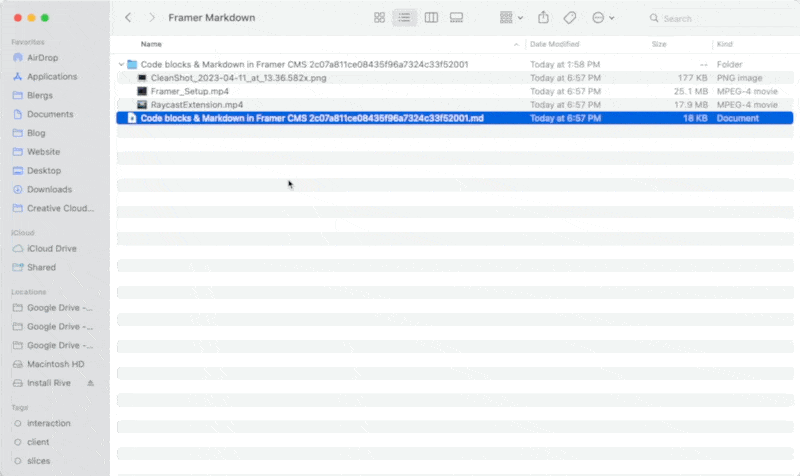Viewport: 800px width, 476px height.
Task: Click the Edit Tags icon
Action: pos(570,18)
